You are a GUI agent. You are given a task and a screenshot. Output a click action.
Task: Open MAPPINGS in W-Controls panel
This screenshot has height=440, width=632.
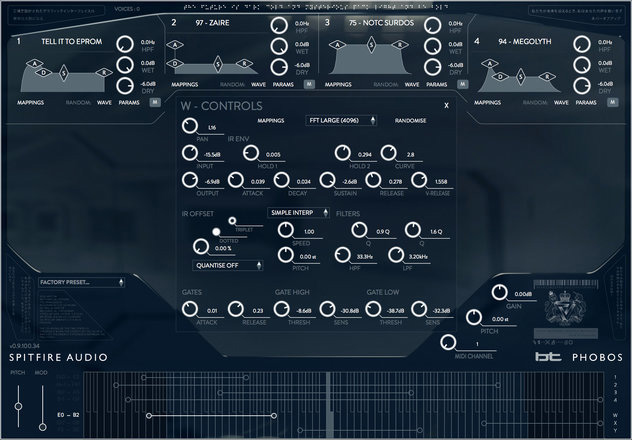[x=271, y=120]
